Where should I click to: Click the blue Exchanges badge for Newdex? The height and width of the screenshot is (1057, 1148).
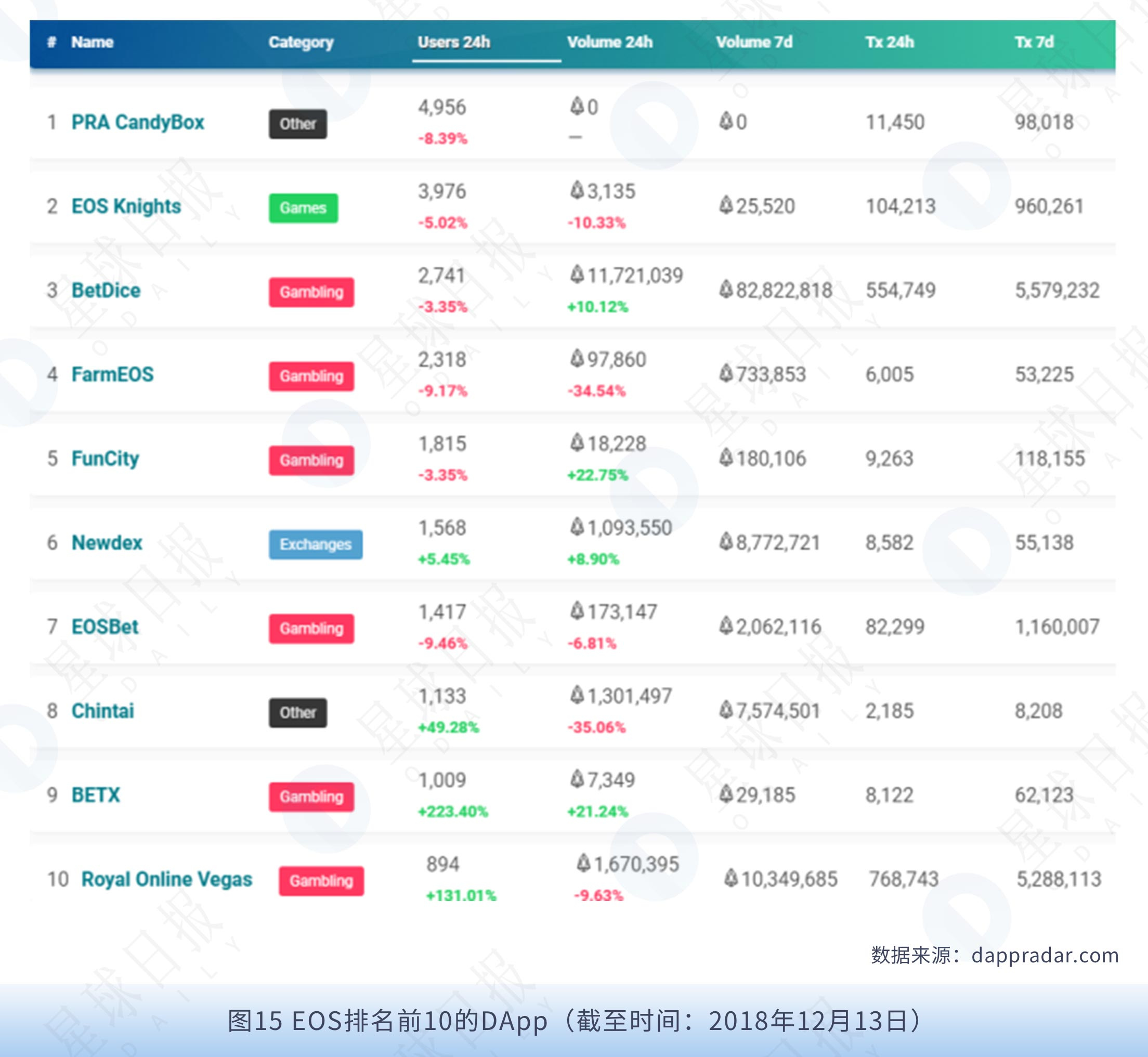pyautogui.click(x=315, y=544)
